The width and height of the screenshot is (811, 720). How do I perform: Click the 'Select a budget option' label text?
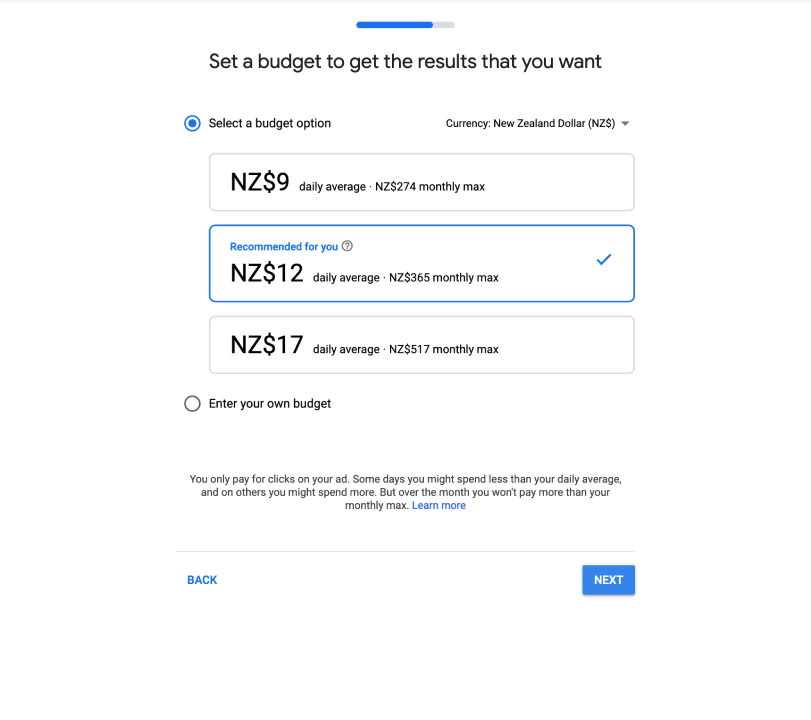[x=269, y=124]
